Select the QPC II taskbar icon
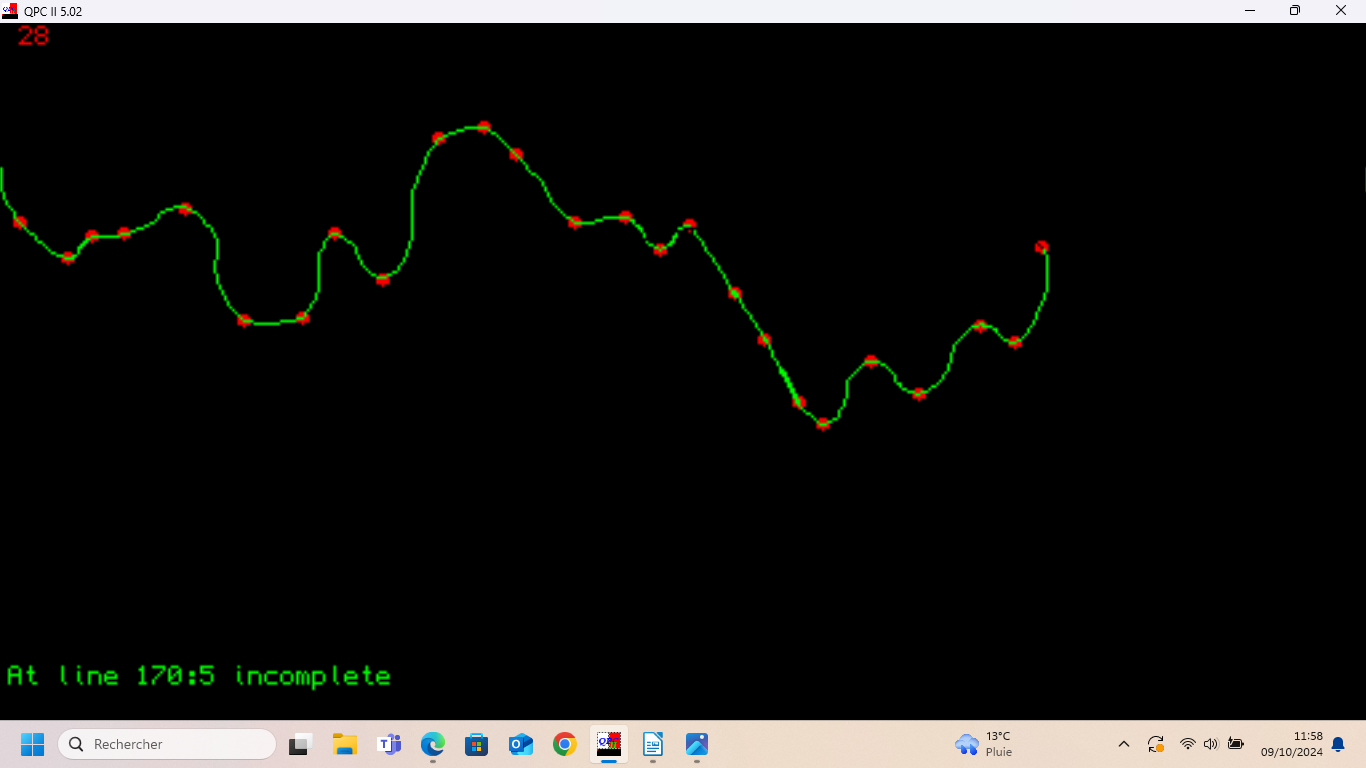Image resolution: width=1366 pixels, height=768 pixels. pyautogui.click(x=609, y=744)
